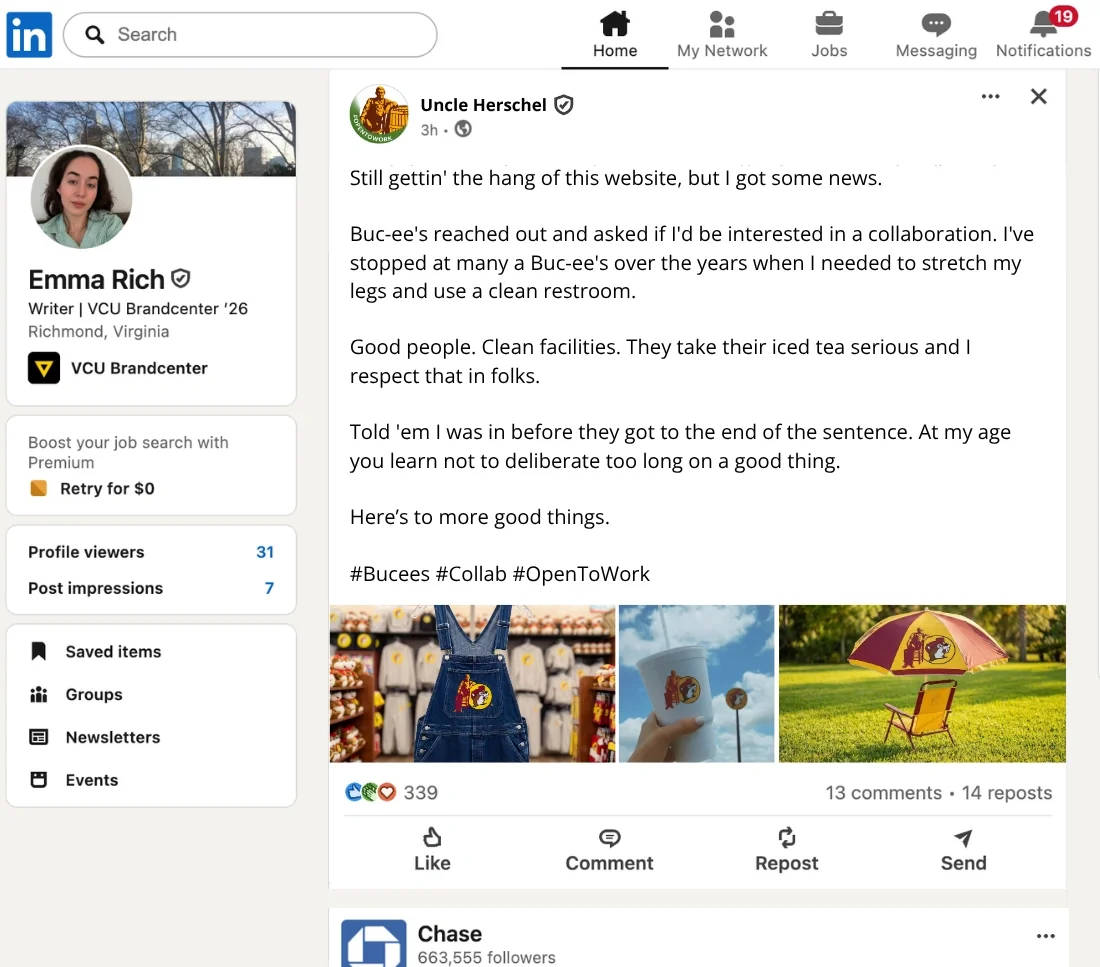
Task: Open Emma Rich's profile photo
Action: pyautogui.click(x=81, y=197)
